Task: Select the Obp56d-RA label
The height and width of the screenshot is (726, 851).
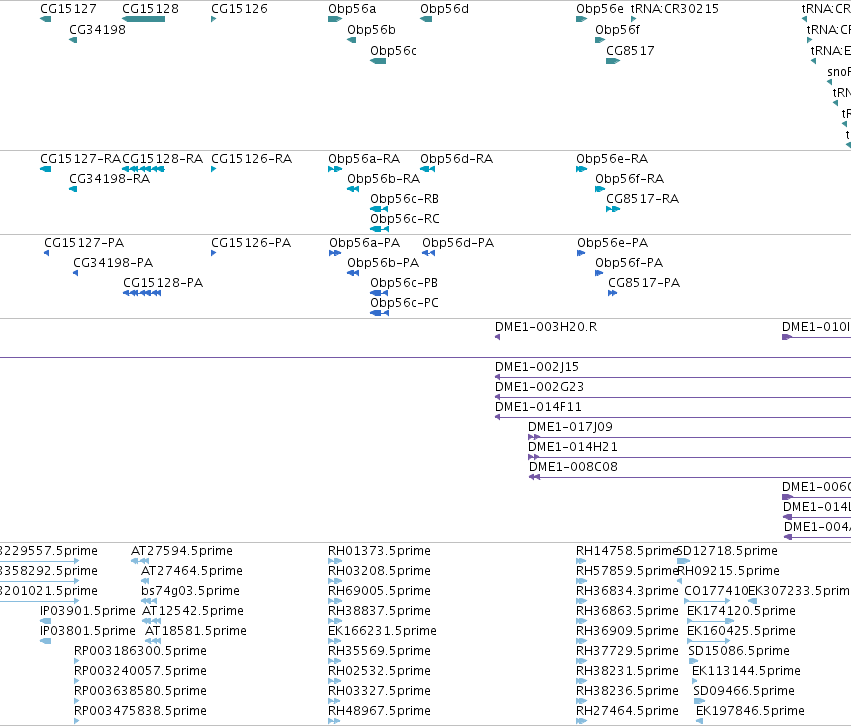Action: [x=456, y=159]
